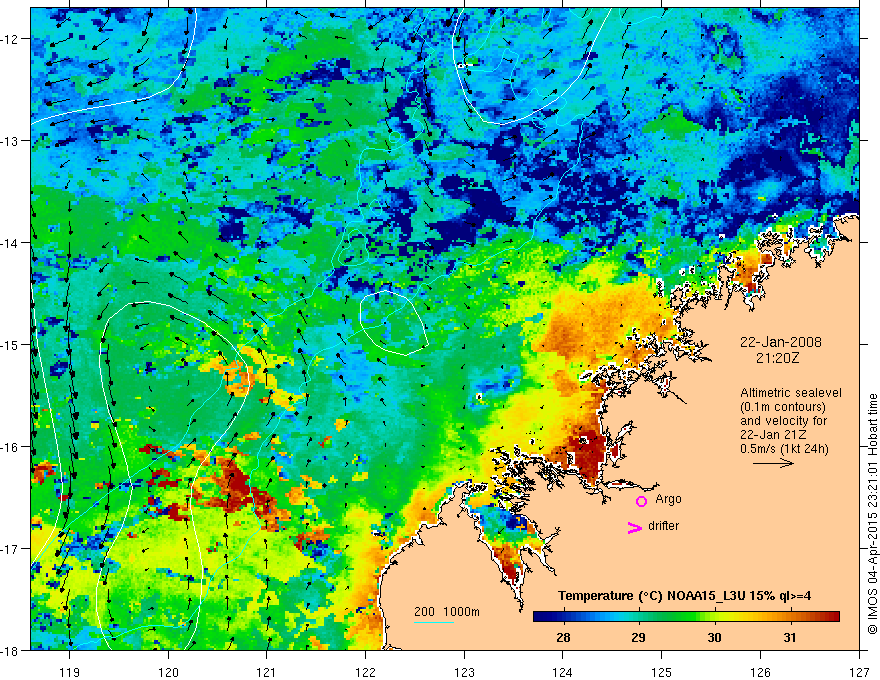Click the longitude axis label 122

tap(365, 672)
